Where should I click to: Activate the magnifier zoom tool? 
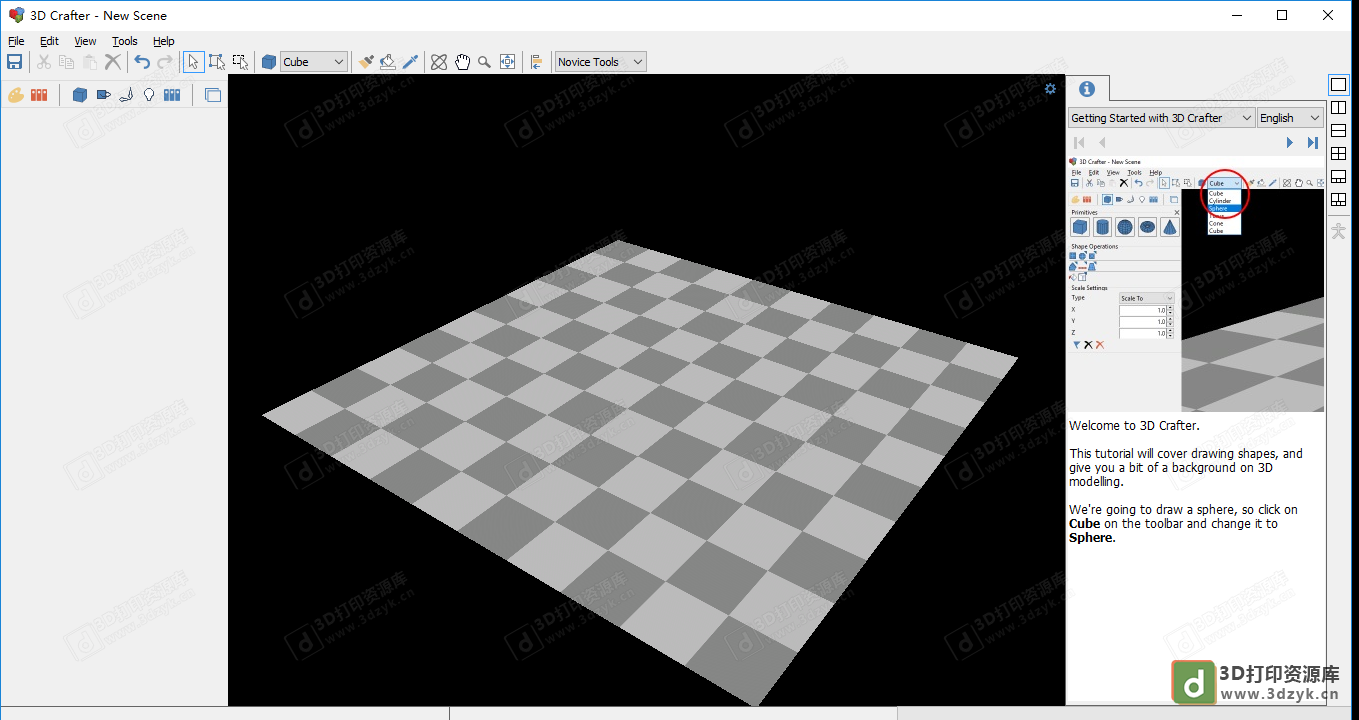click(x=485, y=62)
